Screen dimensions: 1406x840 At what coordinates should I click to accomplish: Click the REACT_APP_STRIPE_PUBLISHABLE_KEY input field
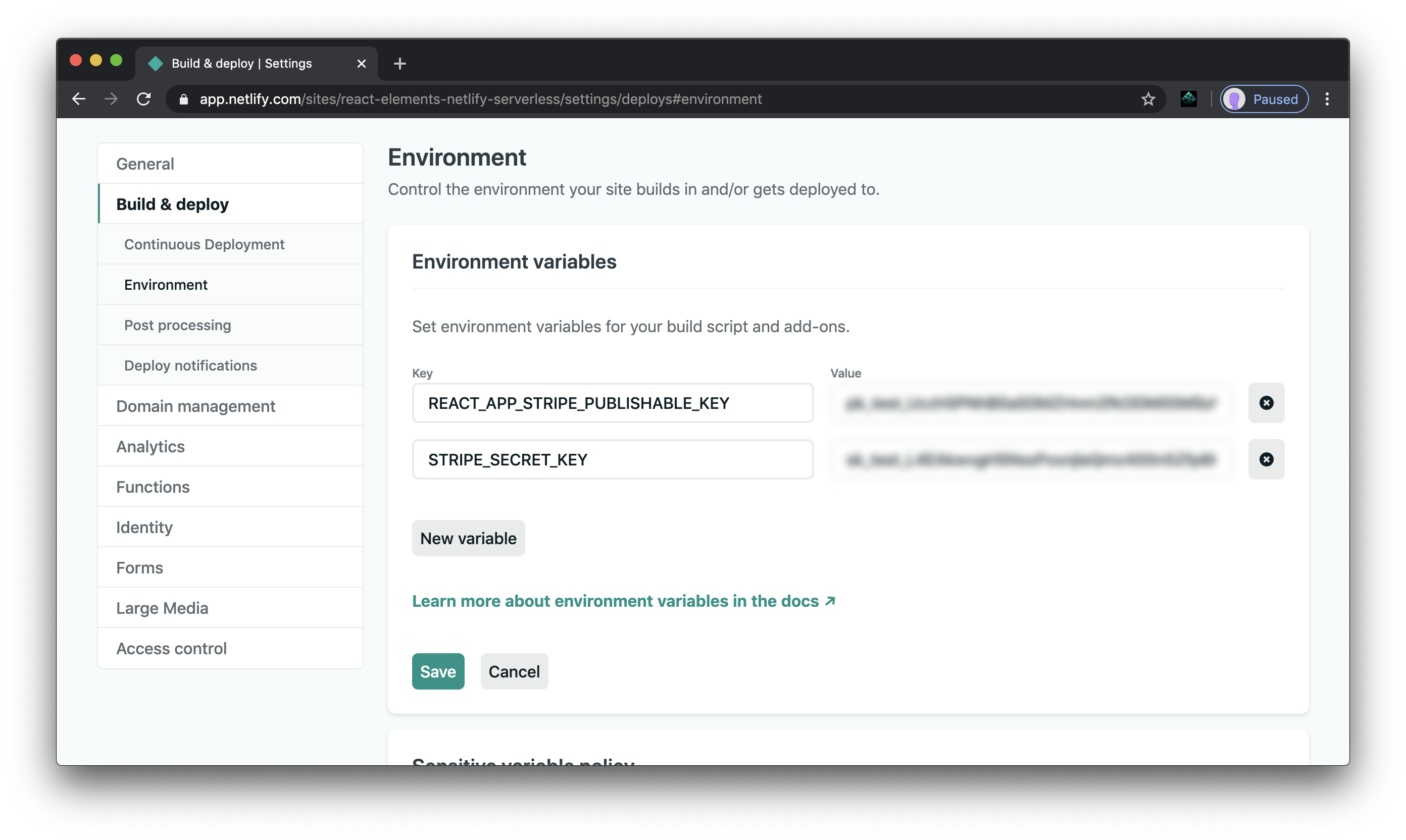click(x=613, y=403)
